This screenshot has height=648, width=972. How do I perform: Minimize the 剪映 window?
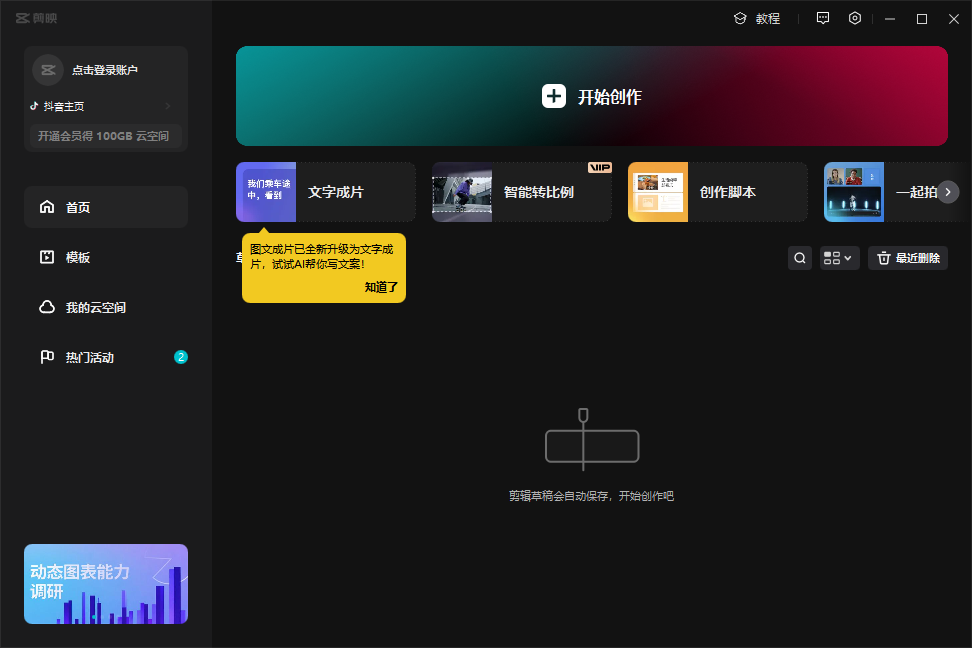pos(890,19)
